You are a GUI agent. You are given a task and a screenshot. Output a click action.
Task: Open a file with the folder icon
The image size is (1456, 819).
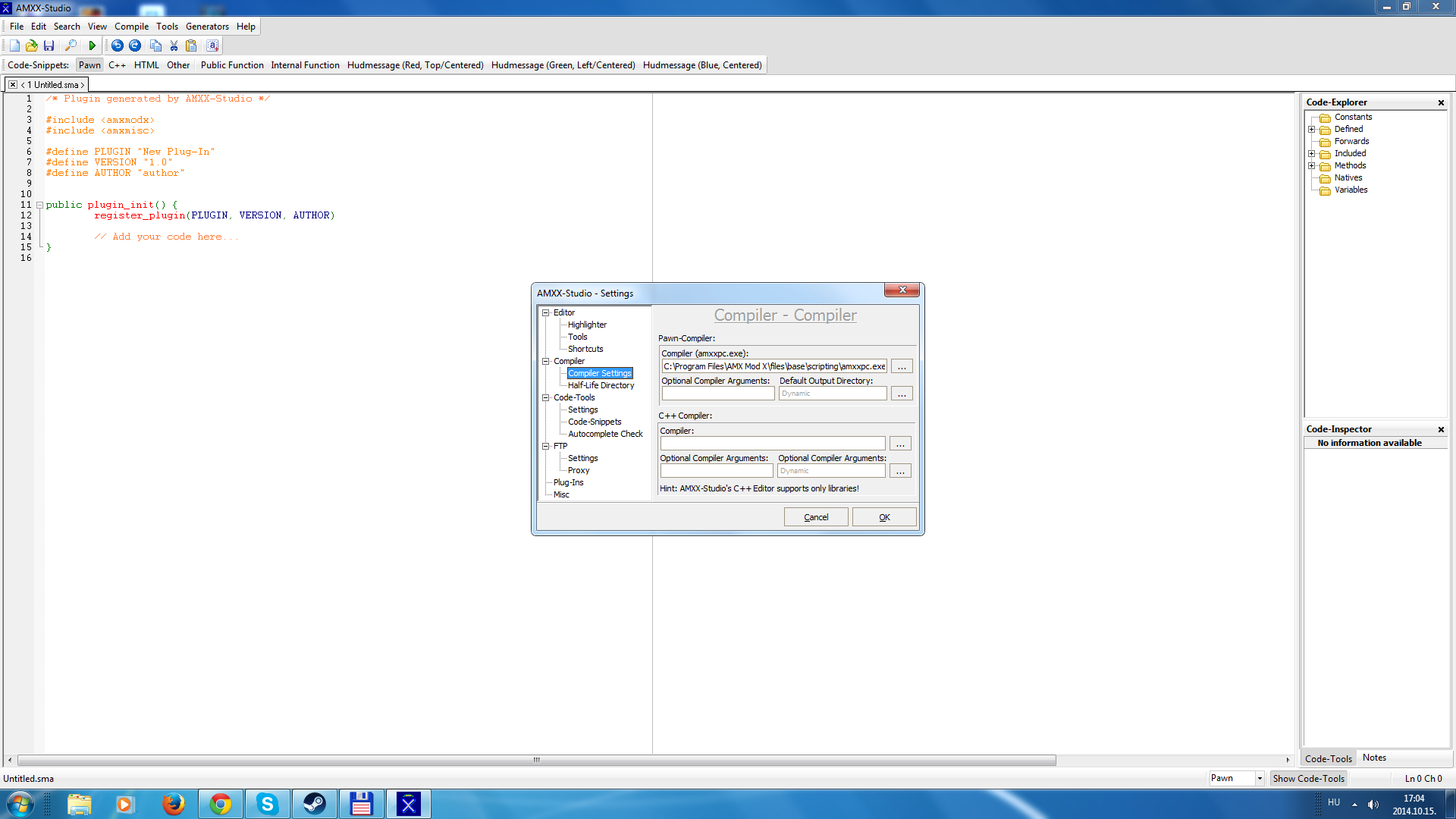32,45
